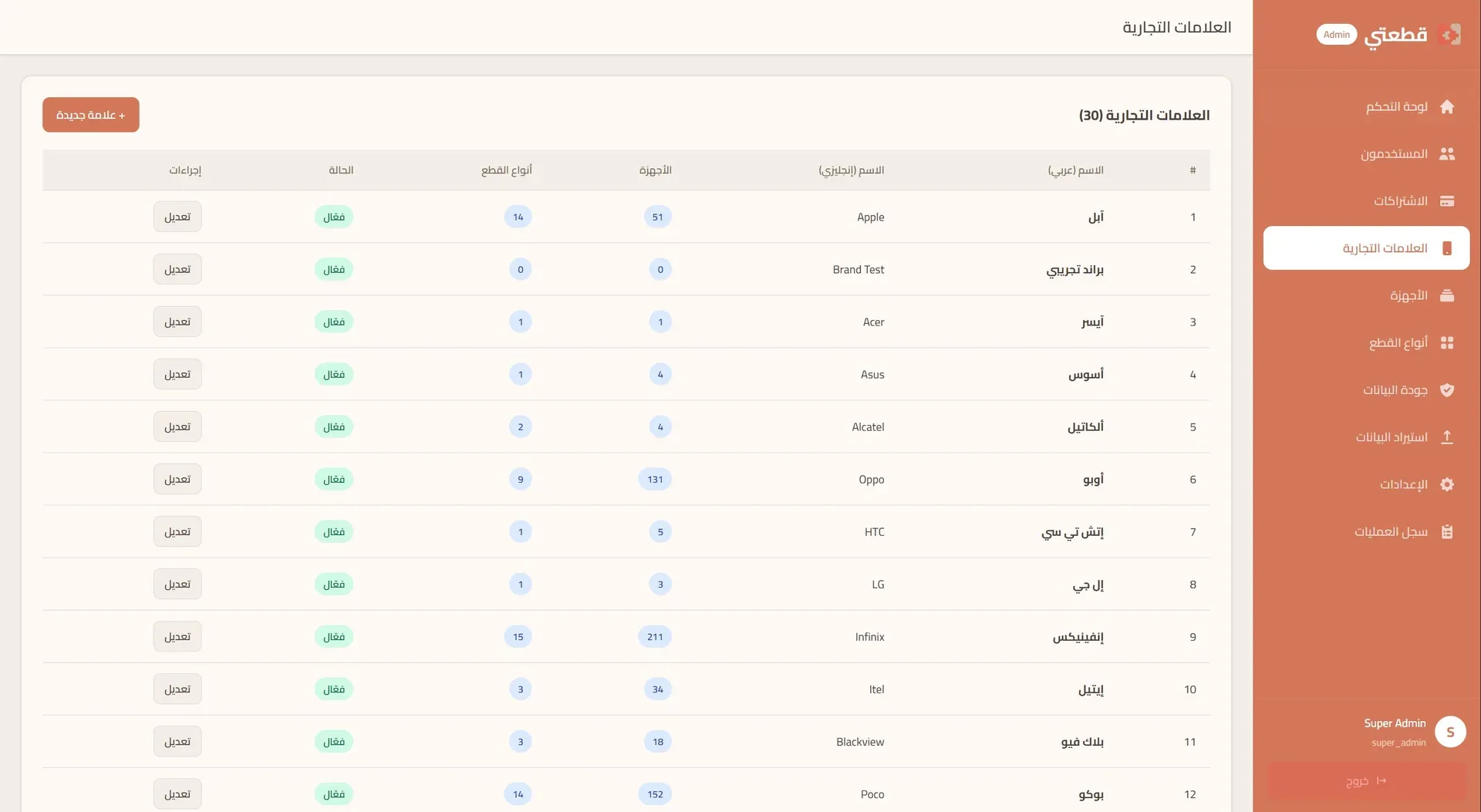This screenshot has width=1481, height=812.
Task: Edit the LG brand row
Action: [177, 584]
